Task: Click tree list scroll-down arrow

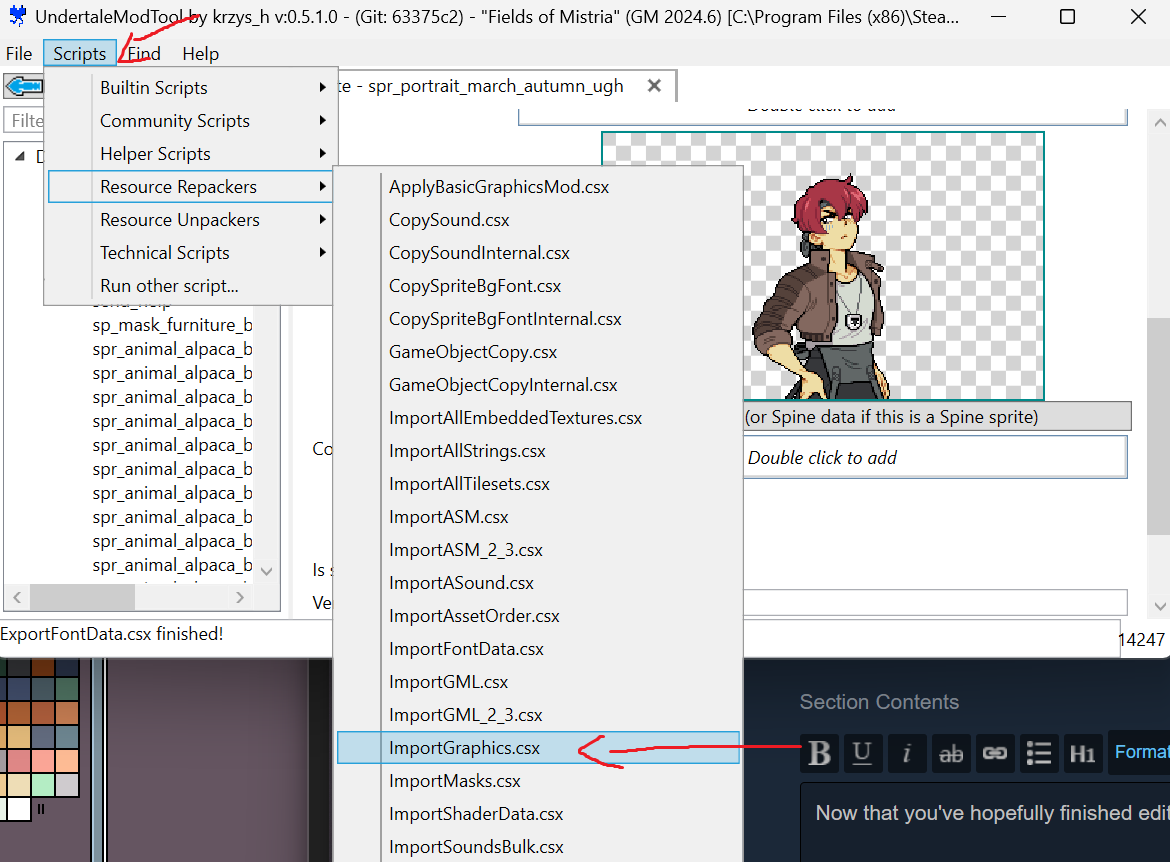Action: (266, 571)
